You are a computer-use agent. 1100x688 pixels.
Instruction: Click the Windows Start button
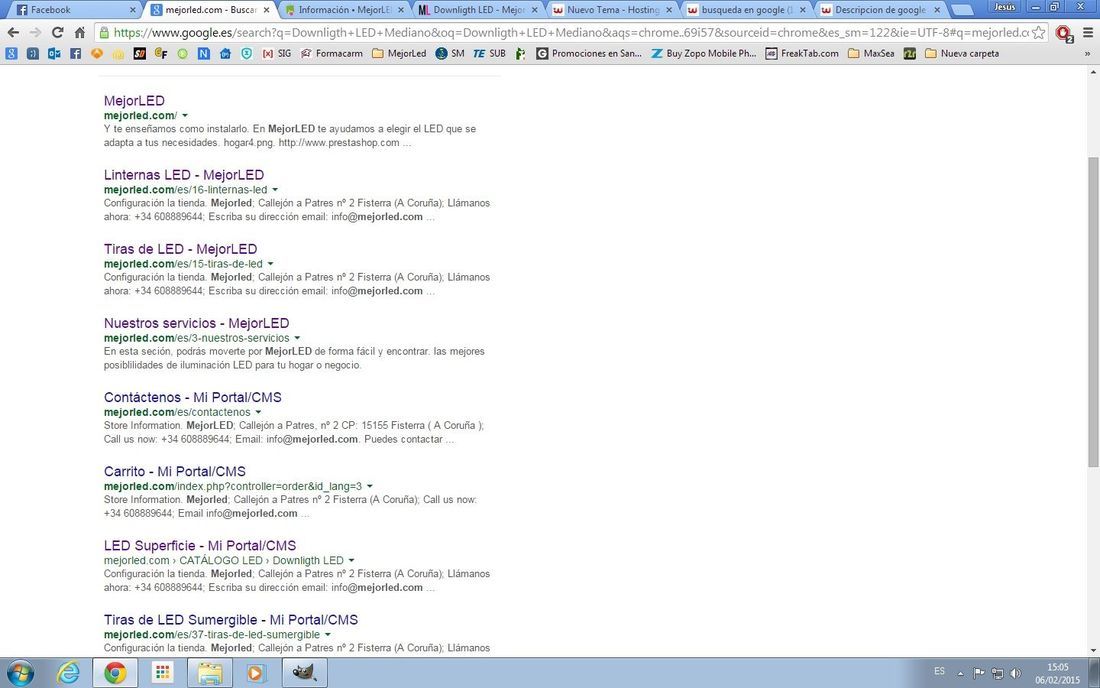click(20, 673)
